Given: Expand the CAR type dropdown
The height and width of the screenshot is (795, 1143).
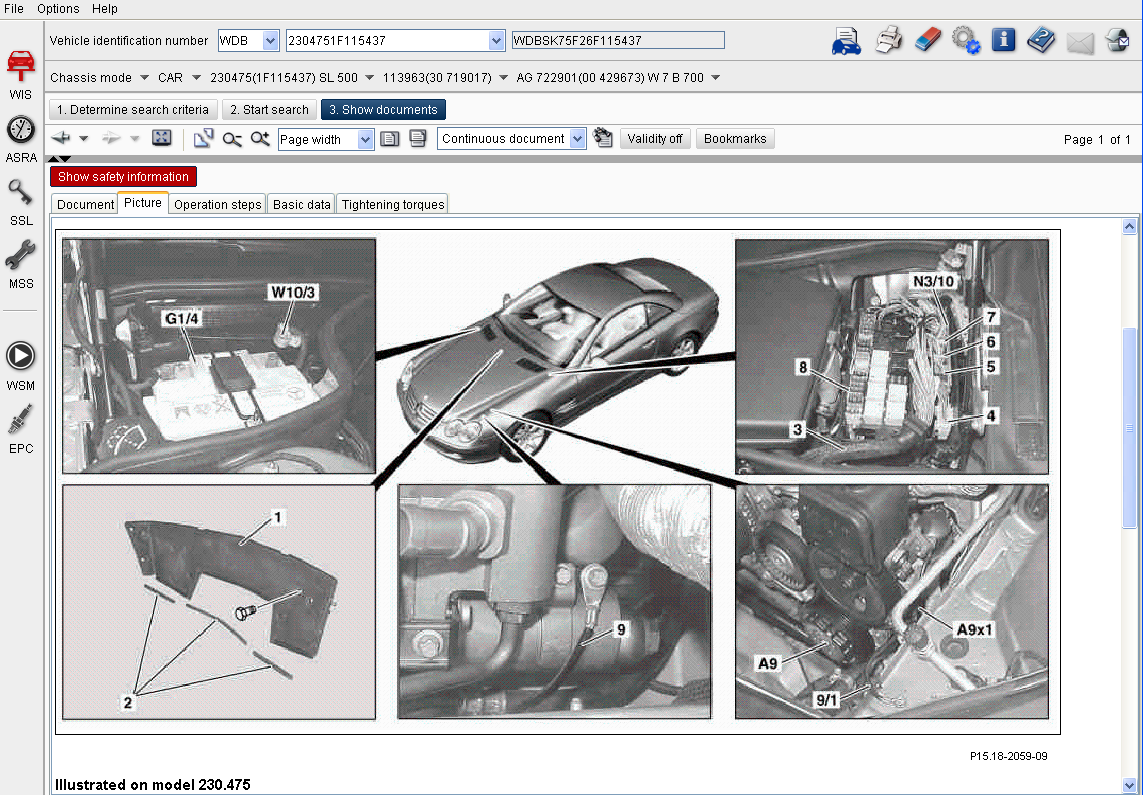Looking at the screenshot, I should click(x=195, y=77).
